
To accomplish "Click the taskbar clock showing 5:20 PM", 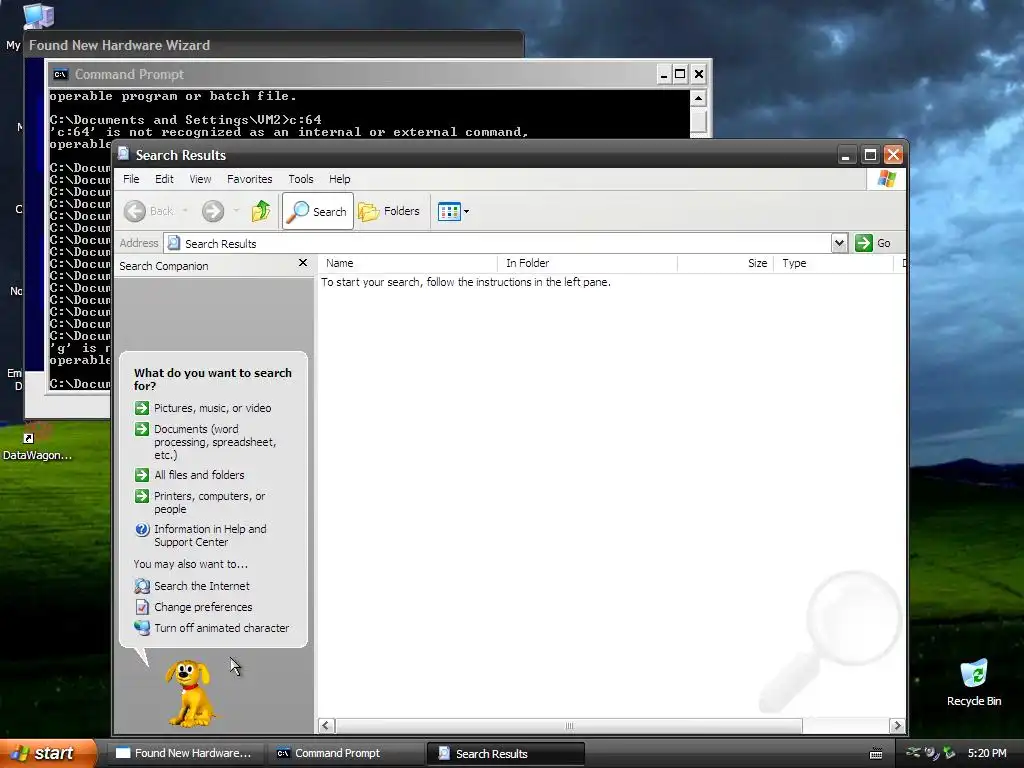I will 987,753.
